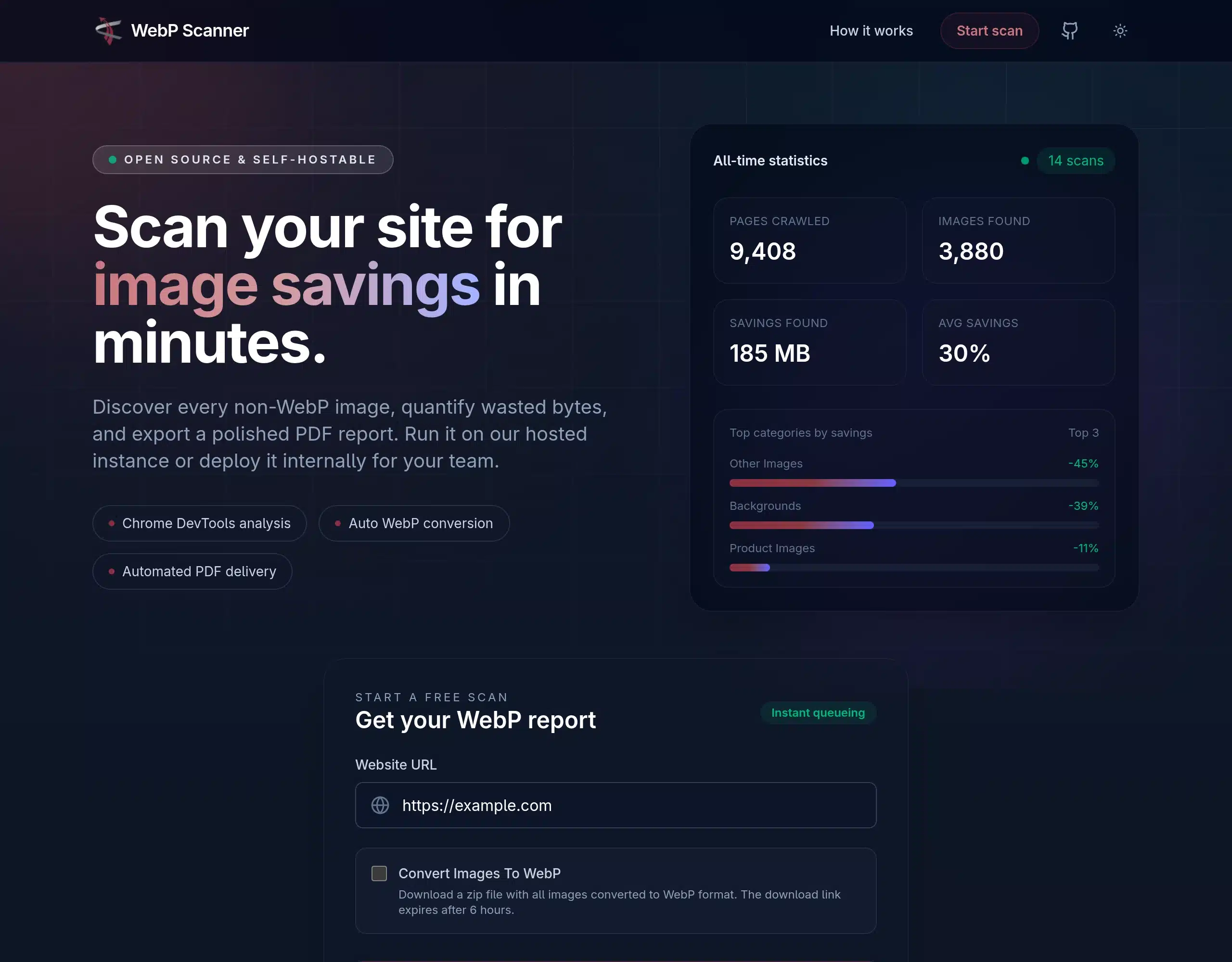Click the green status dot beside 14 scans
The width and height of the screenshot is (1232, 962).
click(x=1025, y=161)
